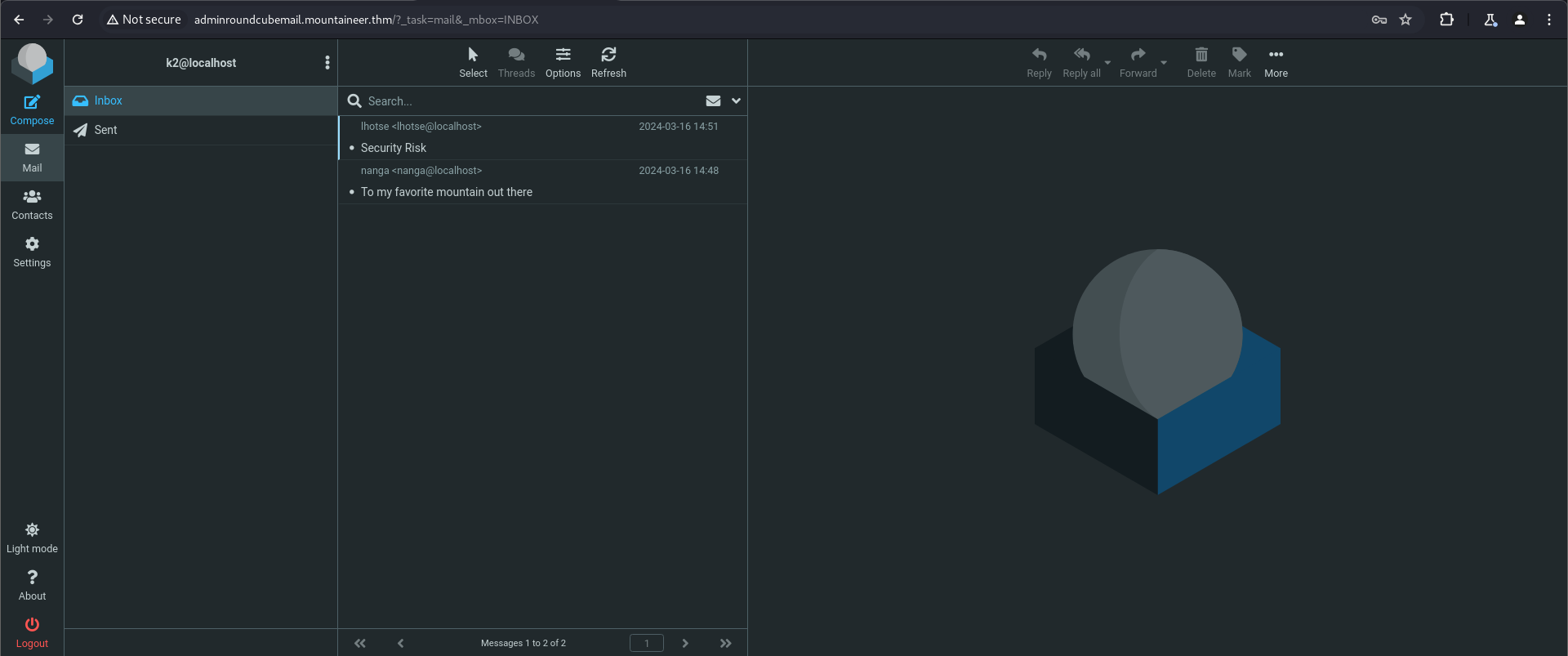Toggle Light mode theme
The width and height of the screenshot is (1568, 656).
(x=32, y=538)
